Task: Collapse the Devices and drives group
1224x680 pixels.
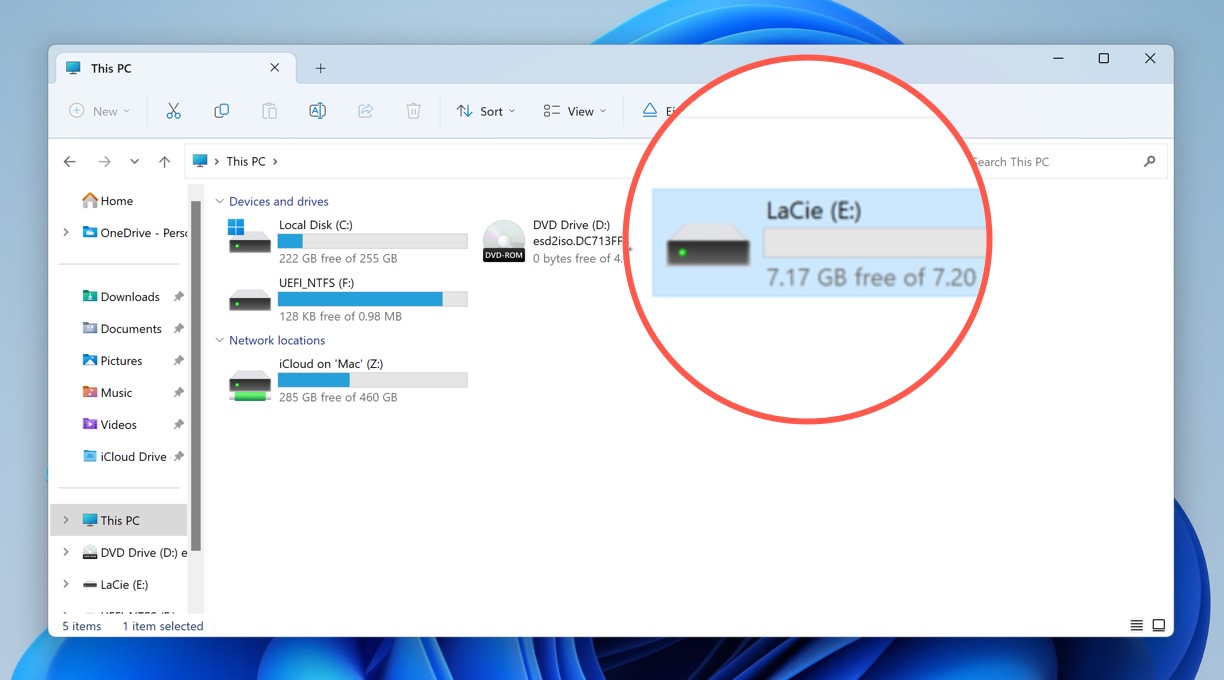Action: coord(220,201)
